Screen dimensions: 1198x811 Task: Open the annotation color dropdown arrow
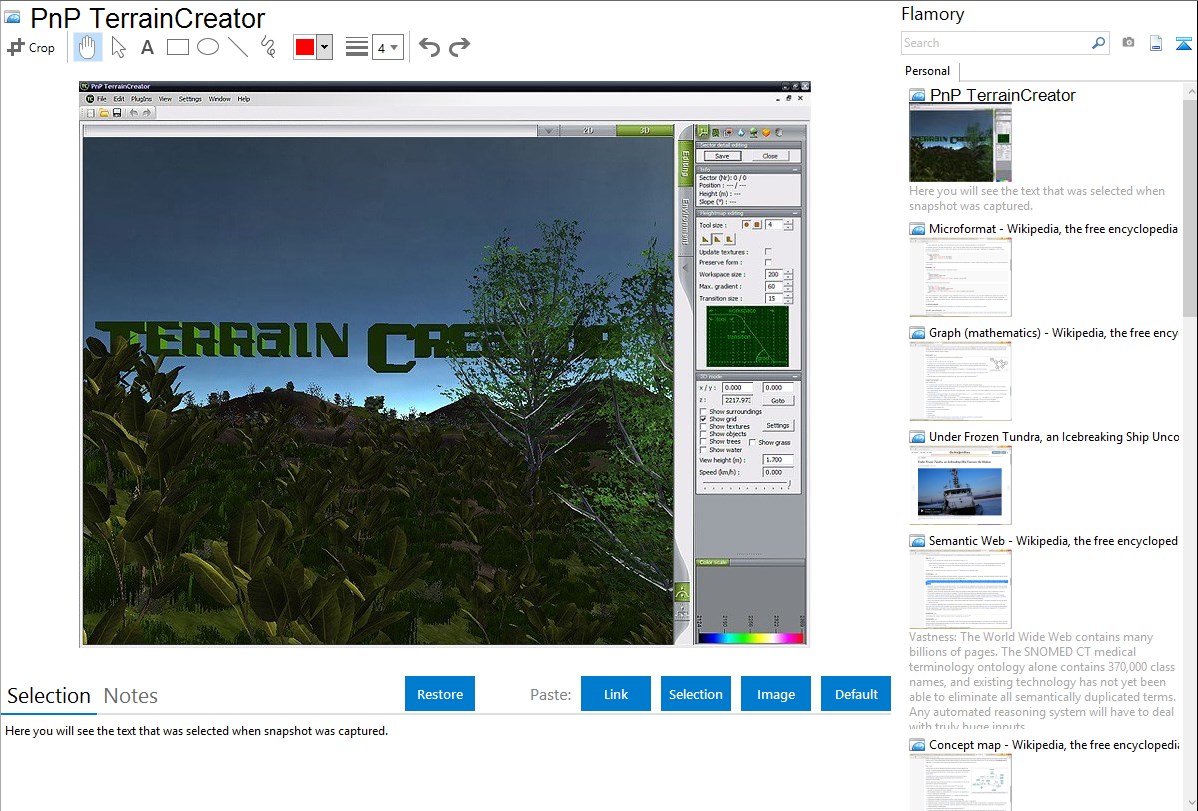[x=325, y=47]
